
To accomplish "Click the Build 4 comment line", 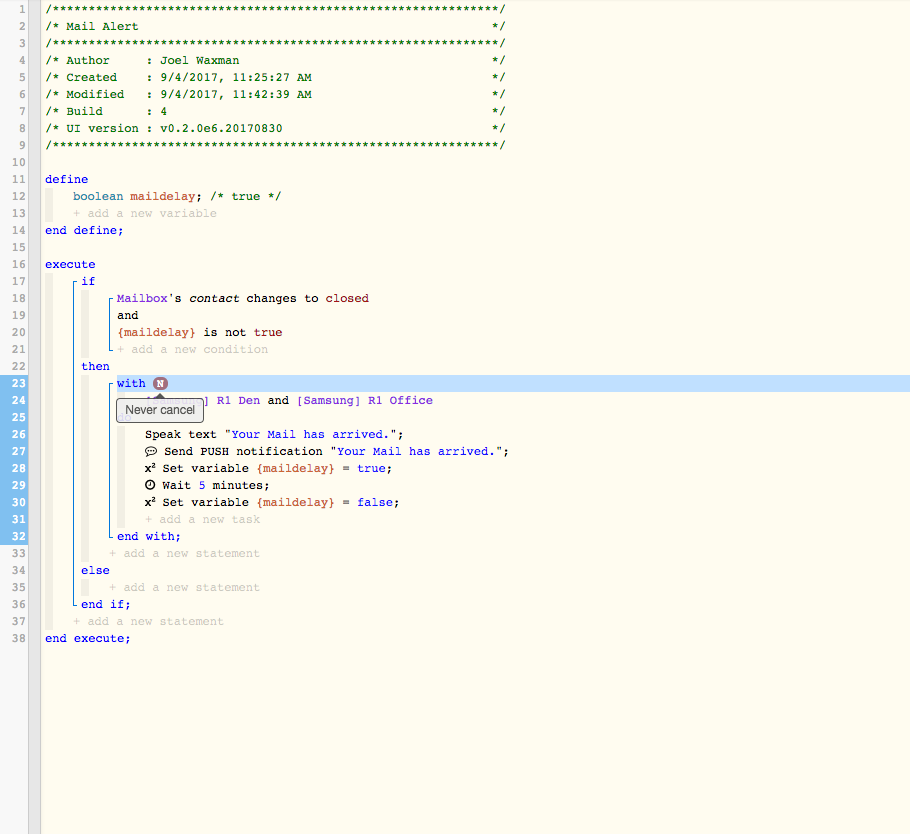I will tap(275, 111).
